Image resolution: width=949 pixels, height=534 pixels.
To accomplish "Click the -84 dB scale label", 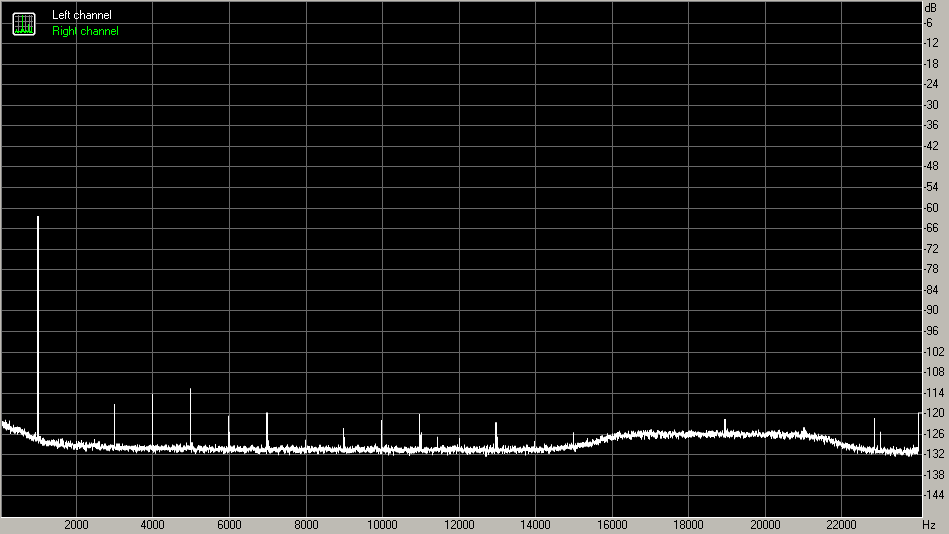I will pos(931,290).
